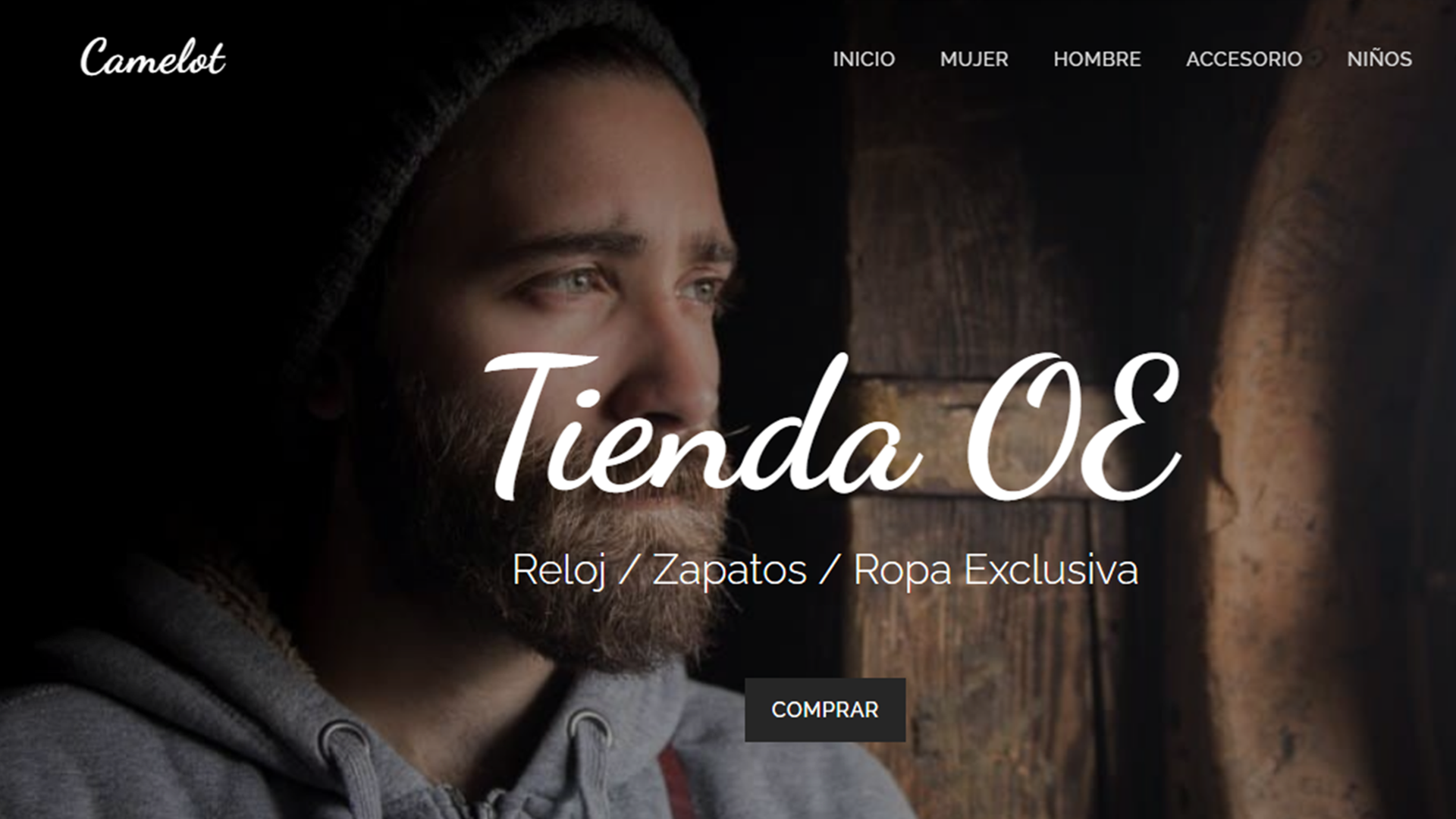Choose the men's HOMBRE nav link
This screenshot has height=819, width=1456.
(x=1097, y=59)
